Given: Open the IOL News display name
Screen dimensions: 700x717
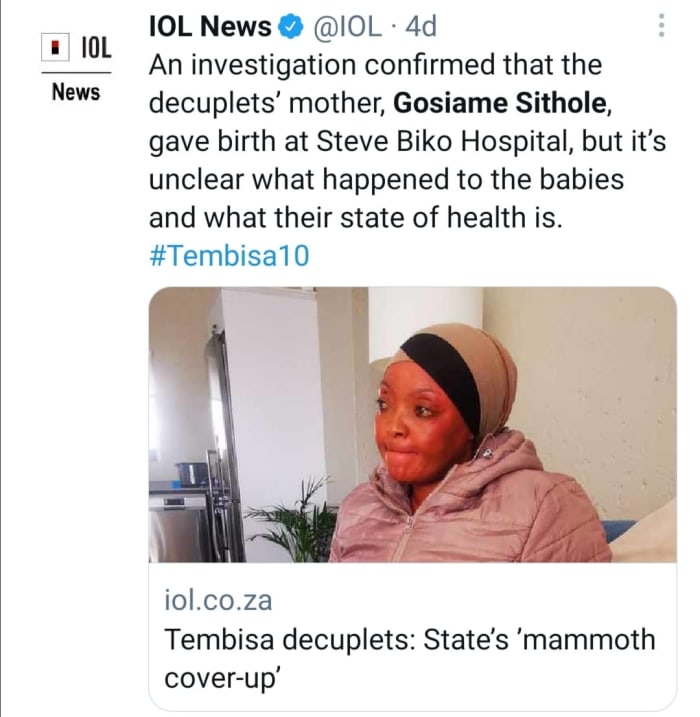Looking at the screenshot, I should tap(212, 28).
